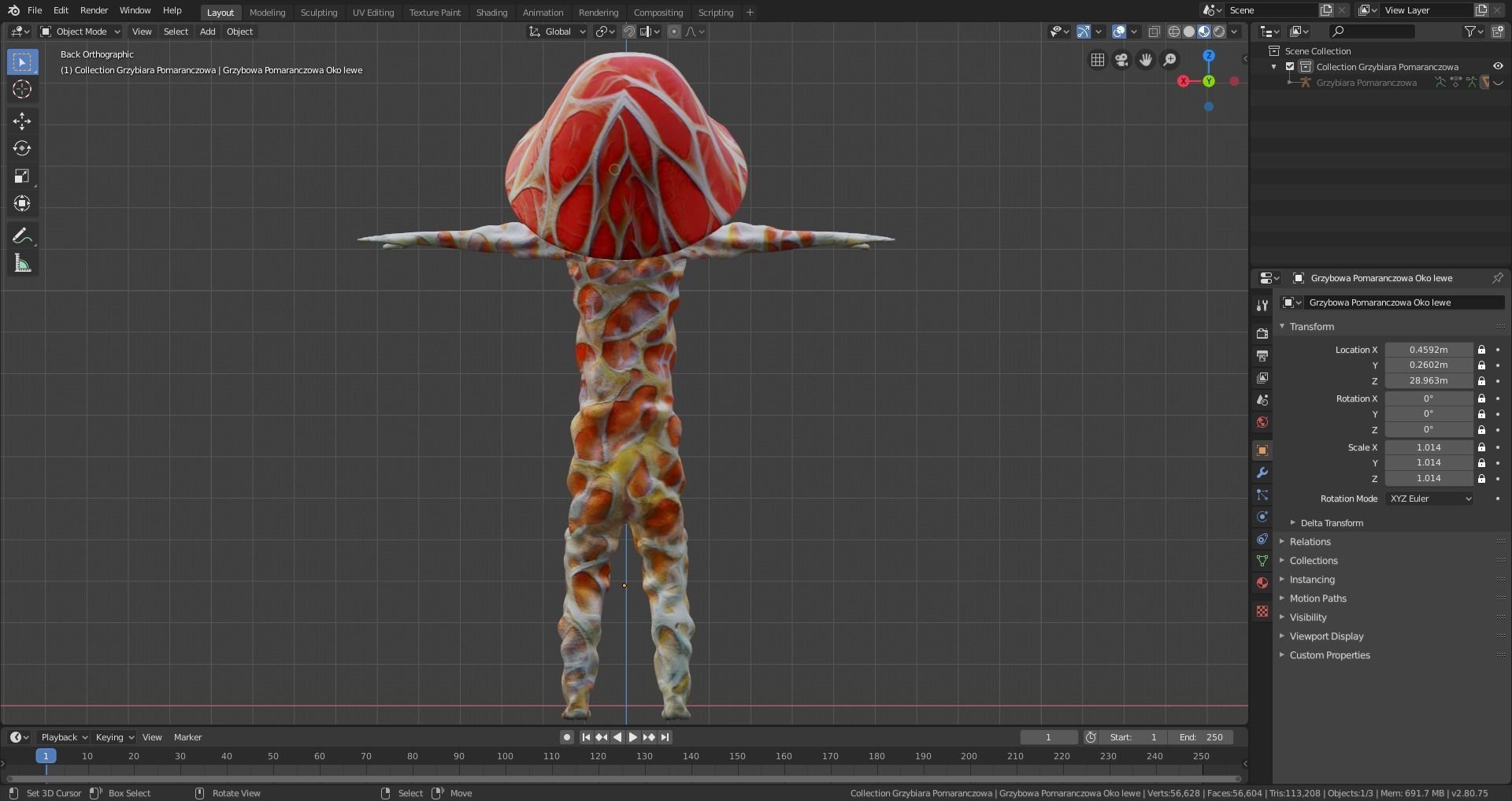Image resolution: width=1512 pixels, height=801 pixels.
Task: Open the Object Mode dropdown
Action: coord(80,32)
